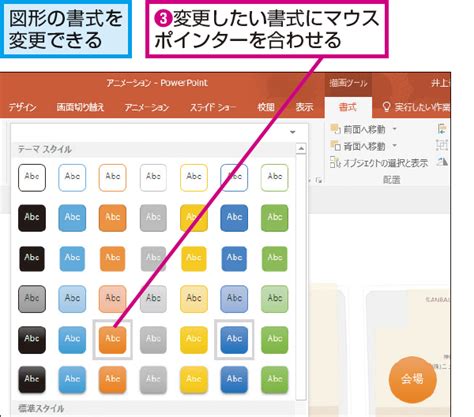Pick the green filled Abc style in second row

coord(274,218)
